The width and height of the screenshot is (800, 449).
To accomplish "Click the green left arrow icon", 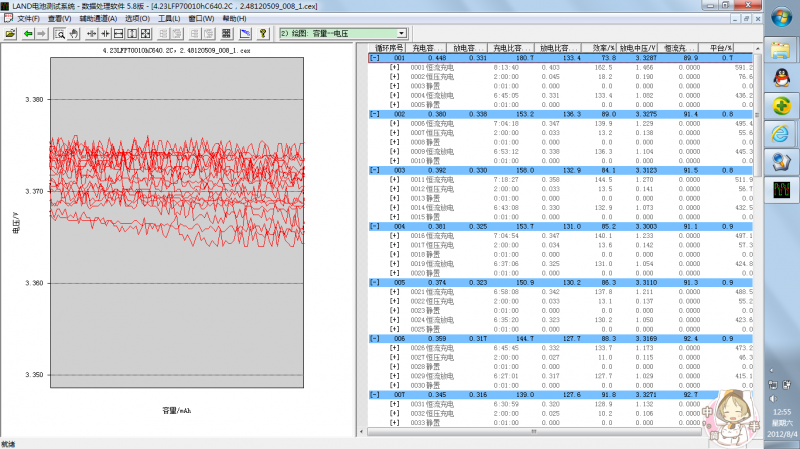I will pyautogui.click(x=28, y=33).
